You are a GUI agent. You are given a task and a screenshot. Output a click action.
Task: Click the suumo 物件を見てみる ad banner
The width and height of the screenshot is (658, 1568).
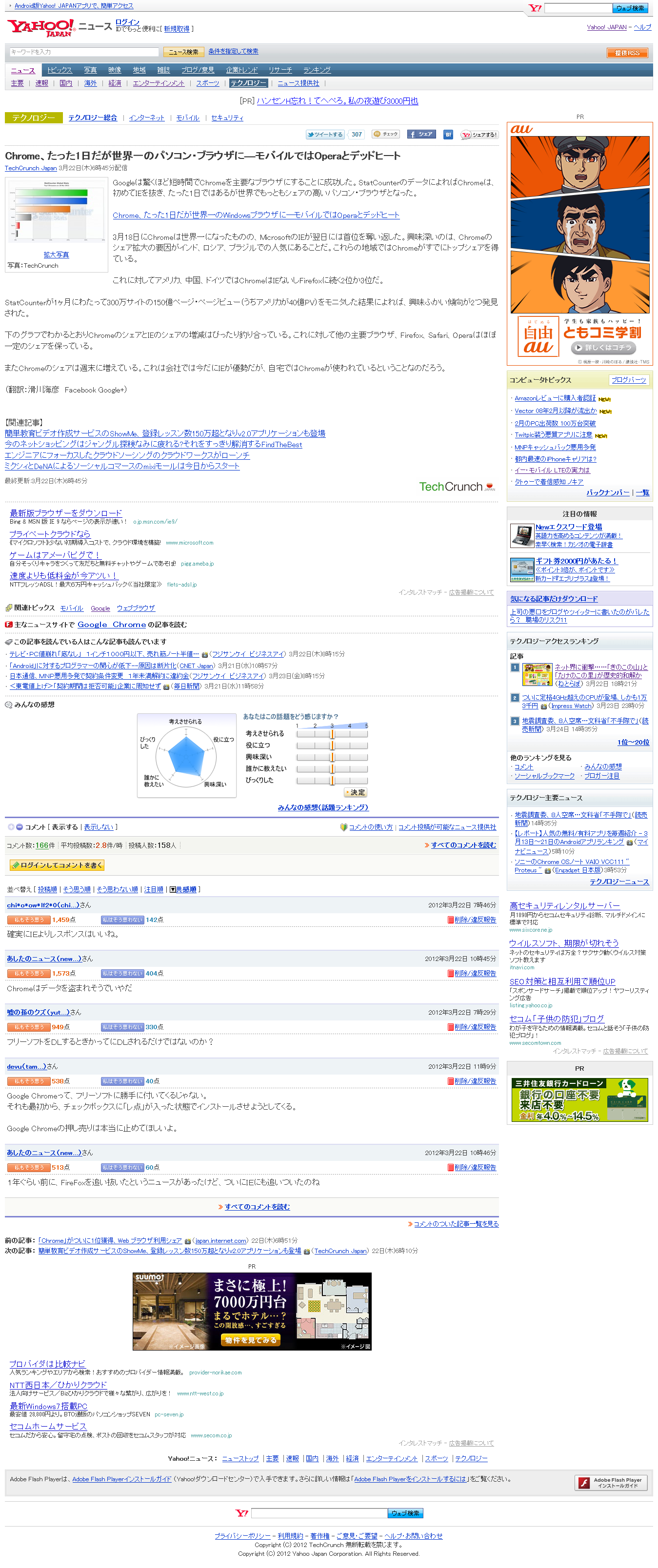(x=252, y=1311)
